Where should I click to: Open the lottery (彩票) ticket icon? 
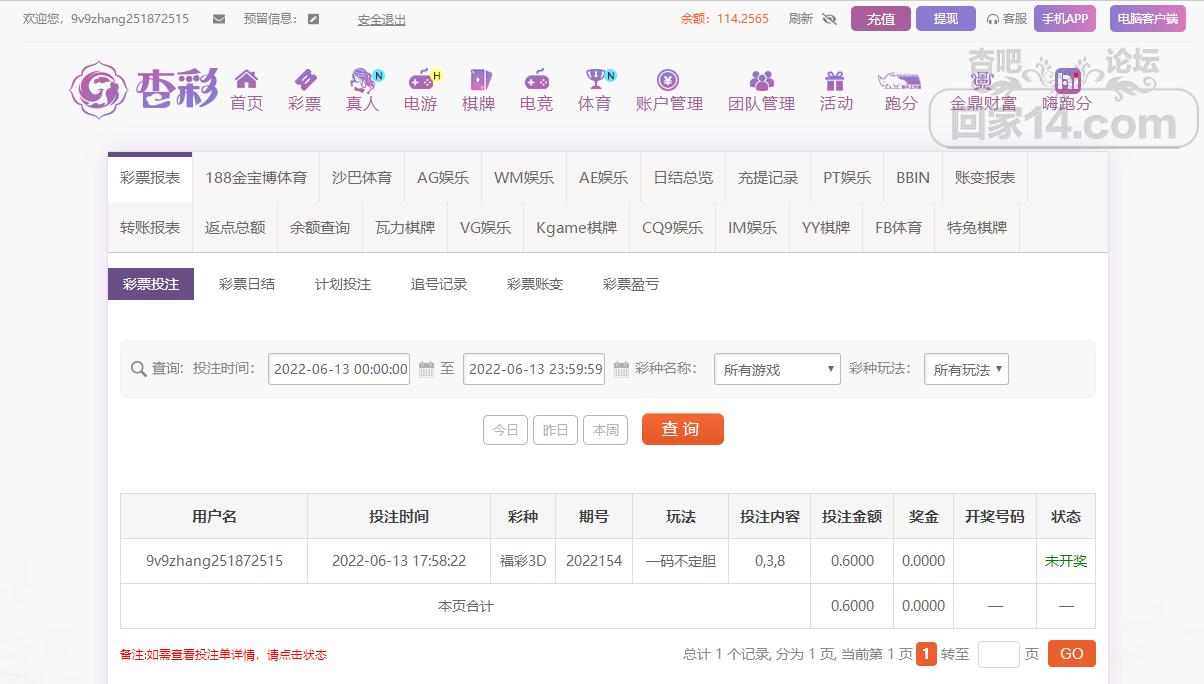click(304, 80)
